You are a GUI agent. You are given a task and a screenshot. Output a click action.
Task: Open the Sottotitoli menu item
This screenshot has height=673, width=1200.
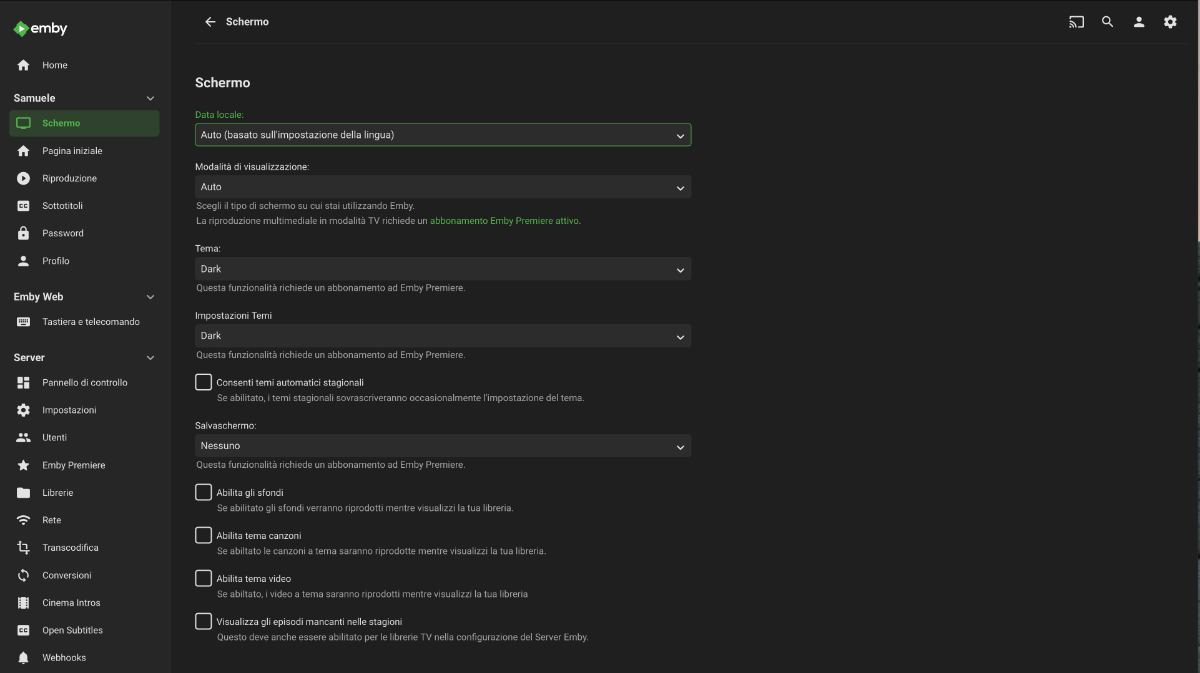(x=62, y=206)
